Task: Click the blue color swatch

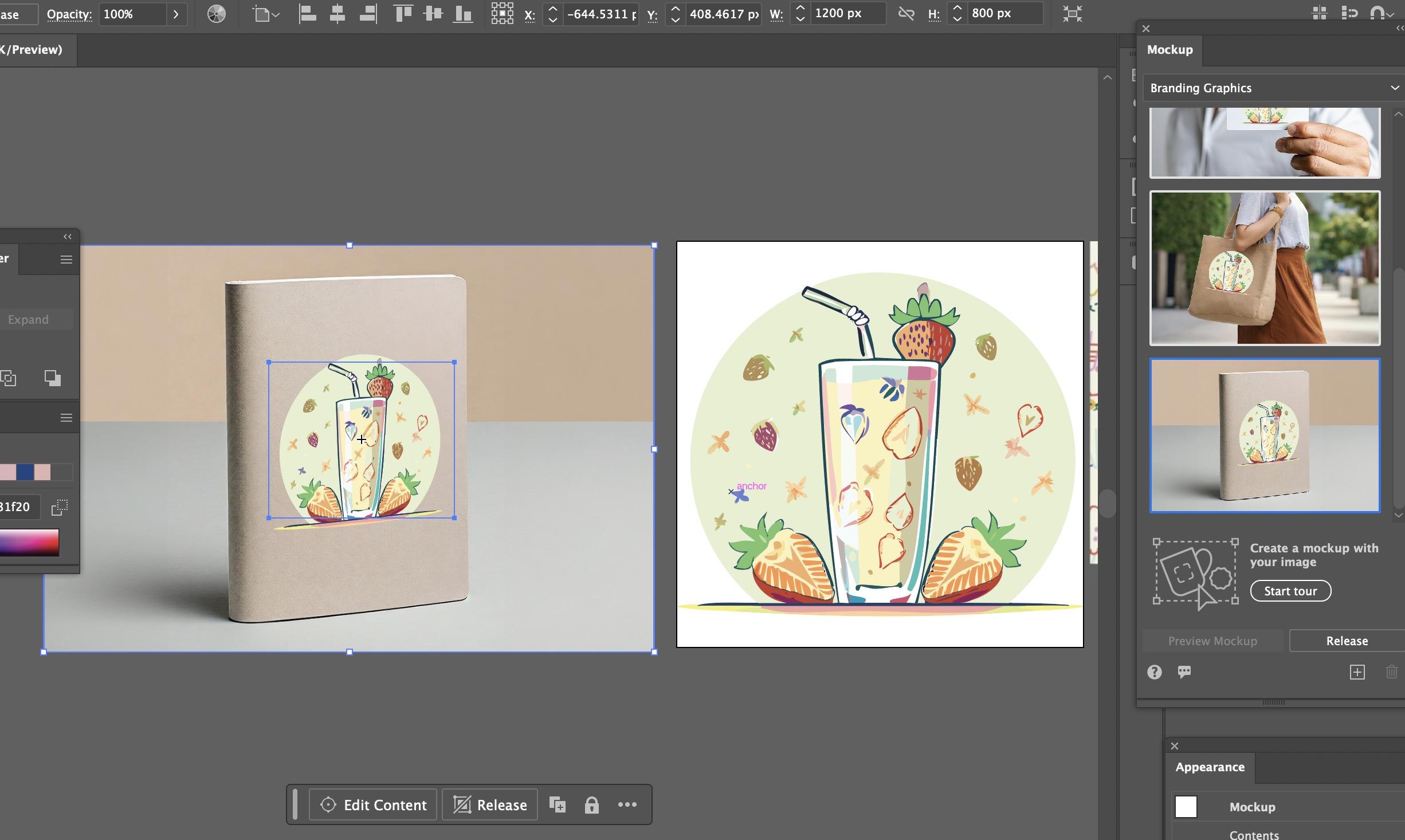Action: (25, 472)
